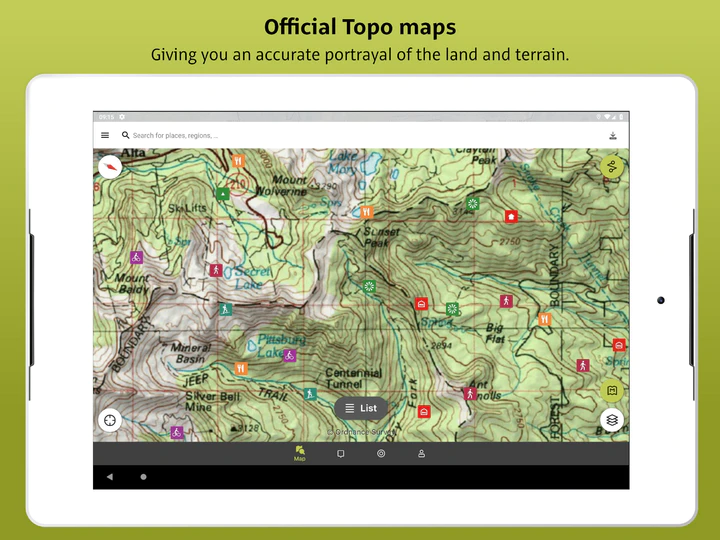Image resolution: width=720 pixels, height=540 pixels.
Task: Center map on my location
Action: point(110,420)
